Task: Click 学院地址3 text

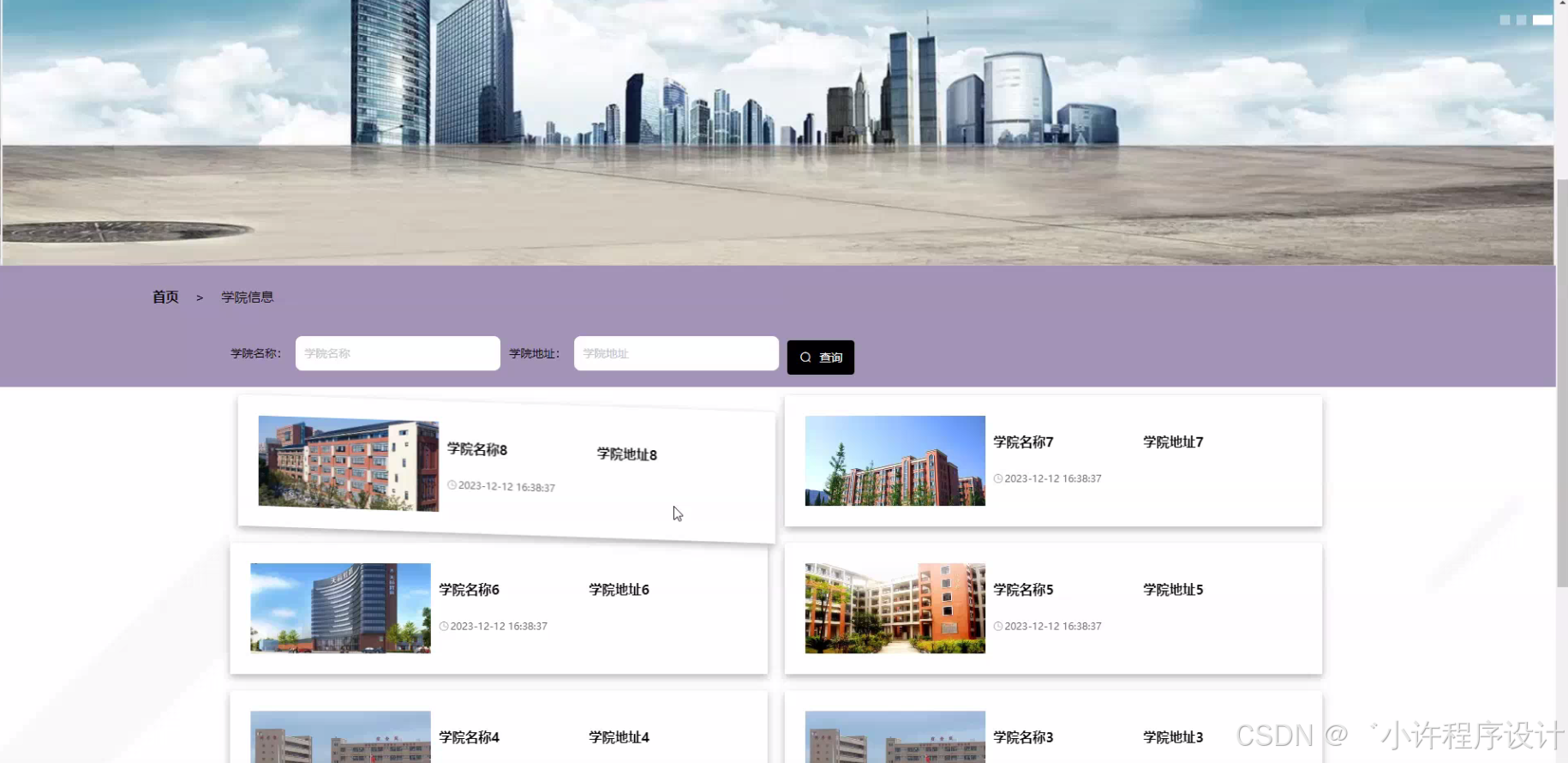Action: pyautogui.click(x=1173, y=736)
